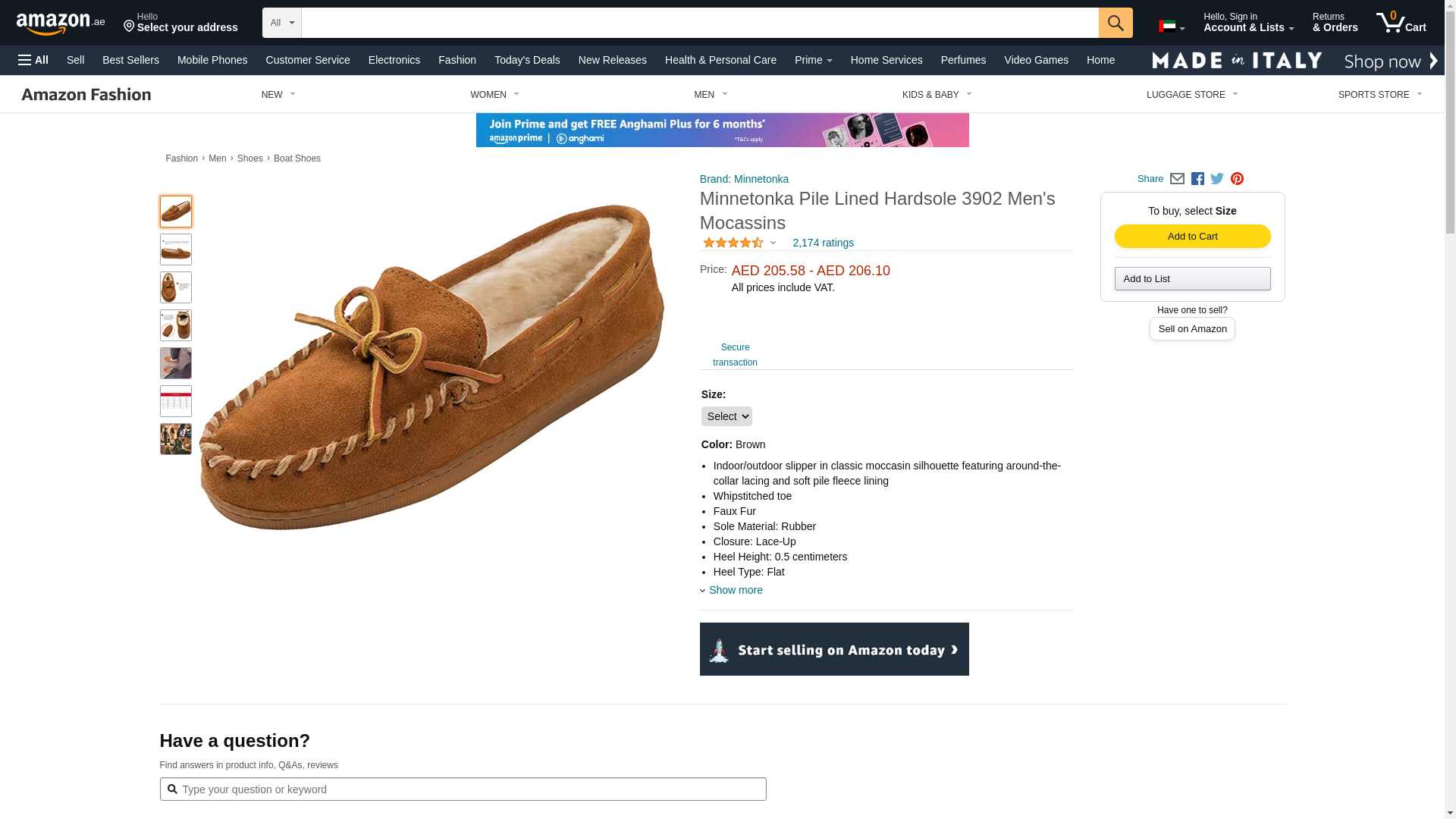Open the WOMEN fashion menu

(494, 95)
